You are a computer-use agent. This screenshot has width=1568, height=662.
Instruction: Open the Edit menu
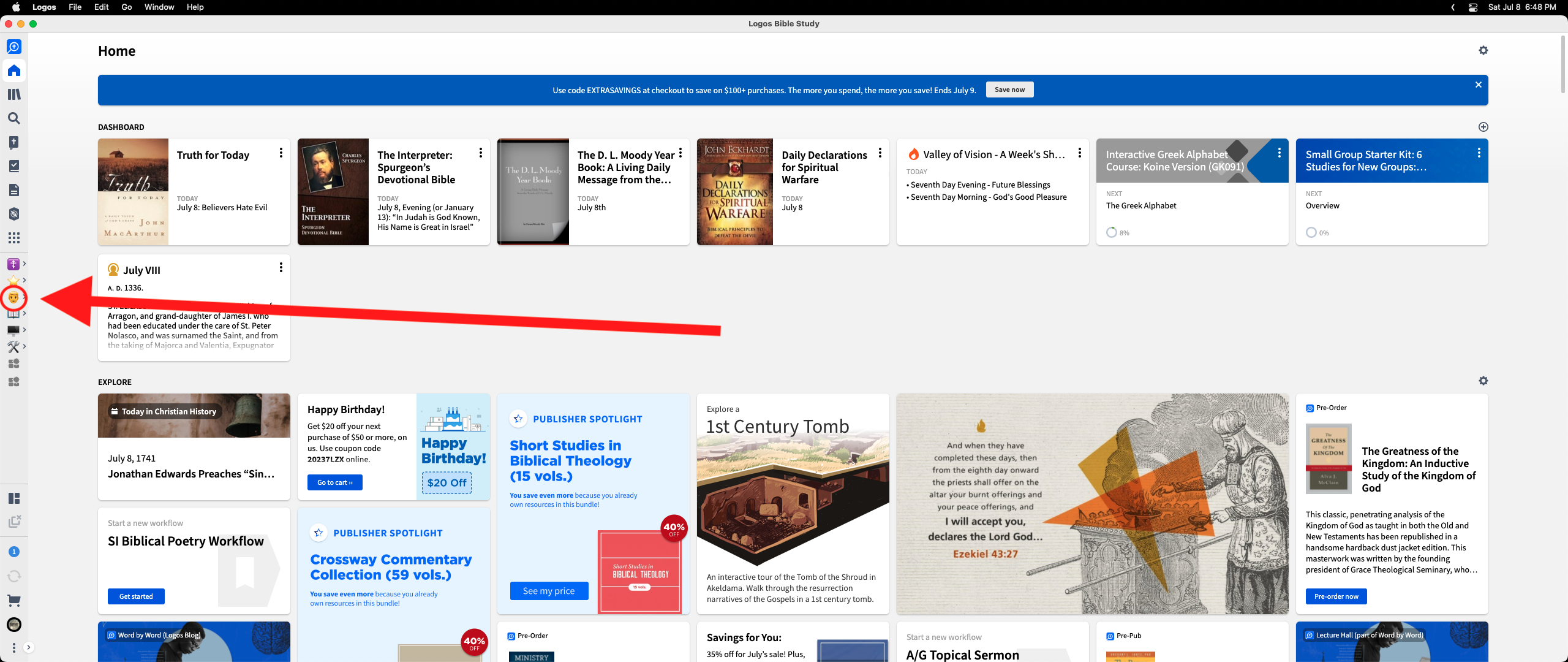[x=101, y=7]
